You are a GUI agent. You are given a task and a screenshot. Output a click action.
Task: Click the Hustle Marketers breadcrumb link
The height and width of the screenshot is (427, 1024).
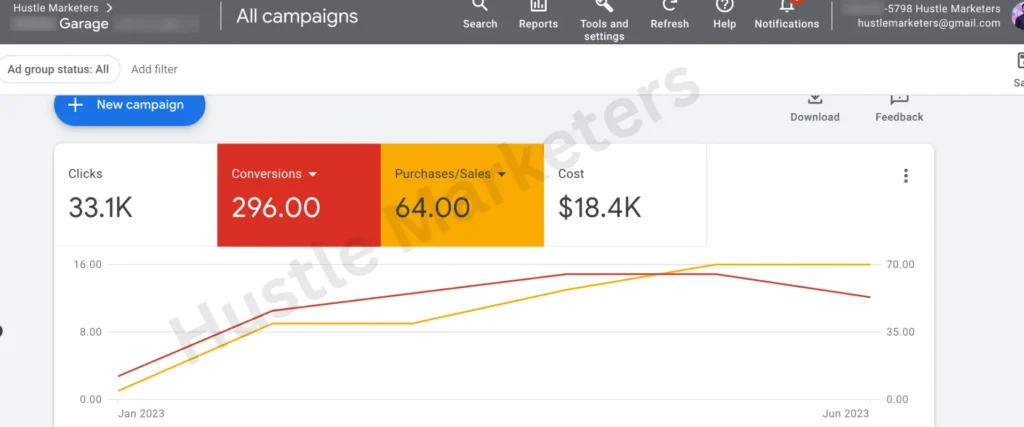tap(55, 8)
